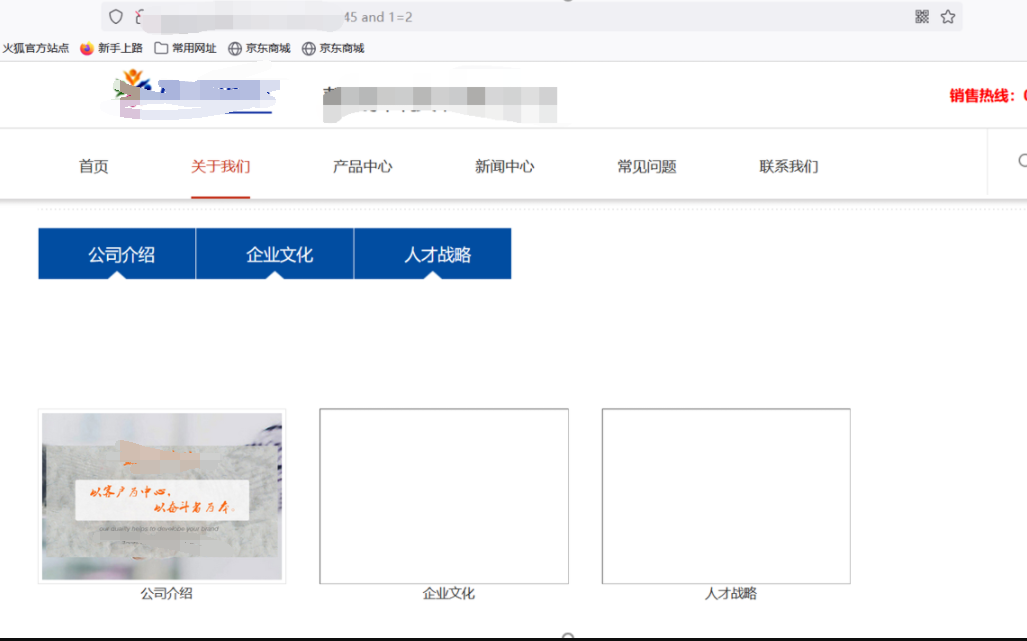This screenshot has height=641, width=1027.
Task: Open the 常用网址 bookmarks folder
Action: tap(186, 48)
